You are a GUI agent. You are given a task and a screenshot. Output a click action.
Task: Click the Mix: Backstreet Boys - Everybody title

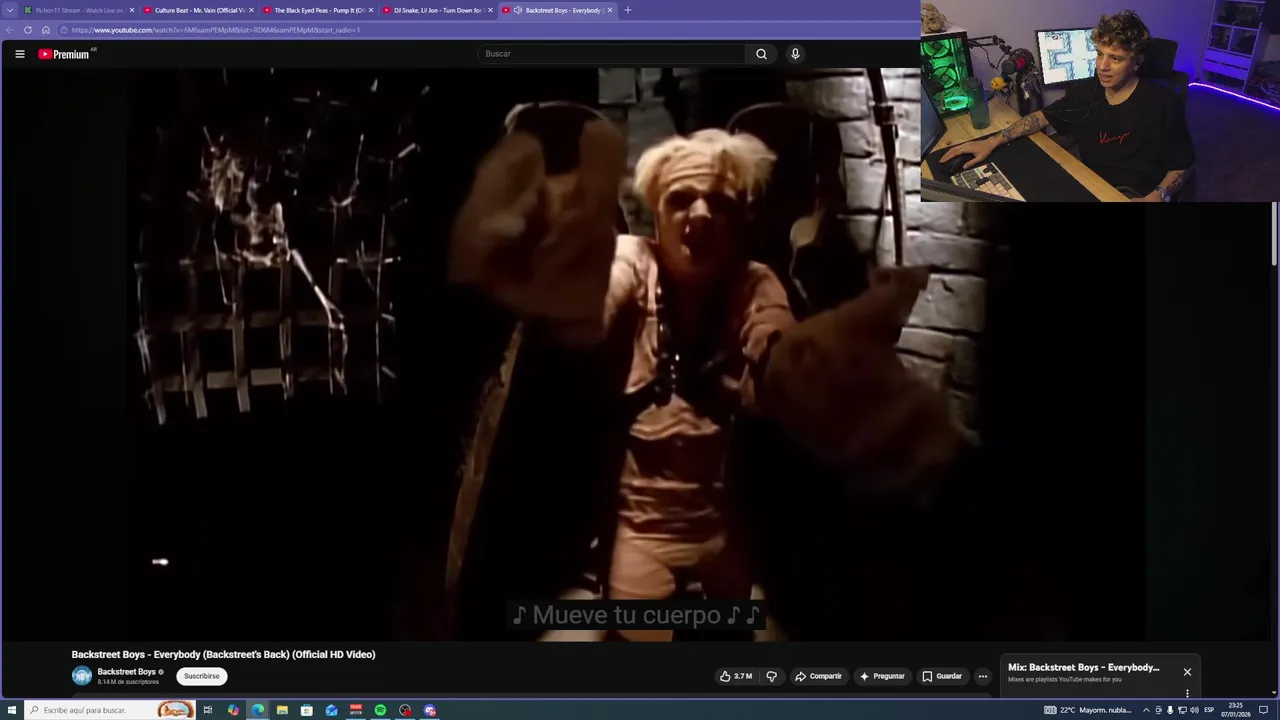tap(1084, 667)
